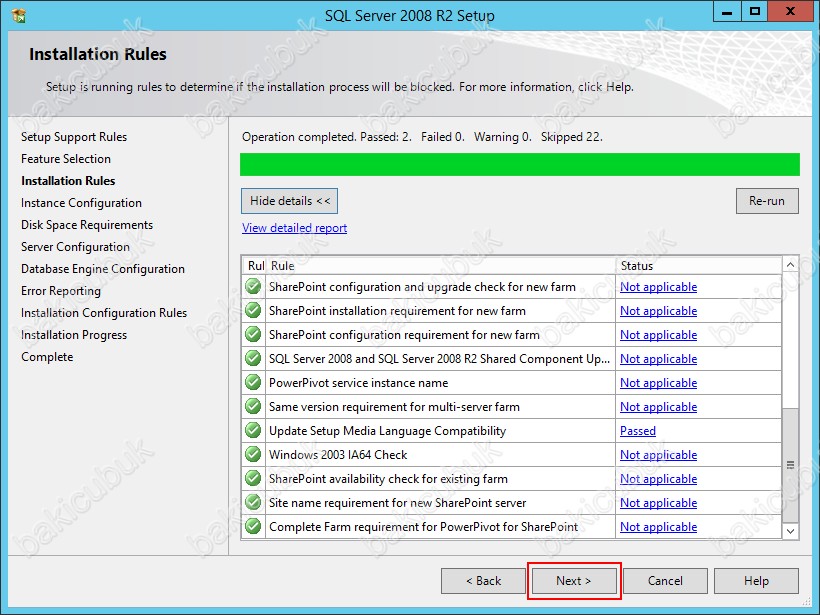Select Site name requirement for new SharePoint server
The image size is (820, 615).
click(x=397, y=503)
